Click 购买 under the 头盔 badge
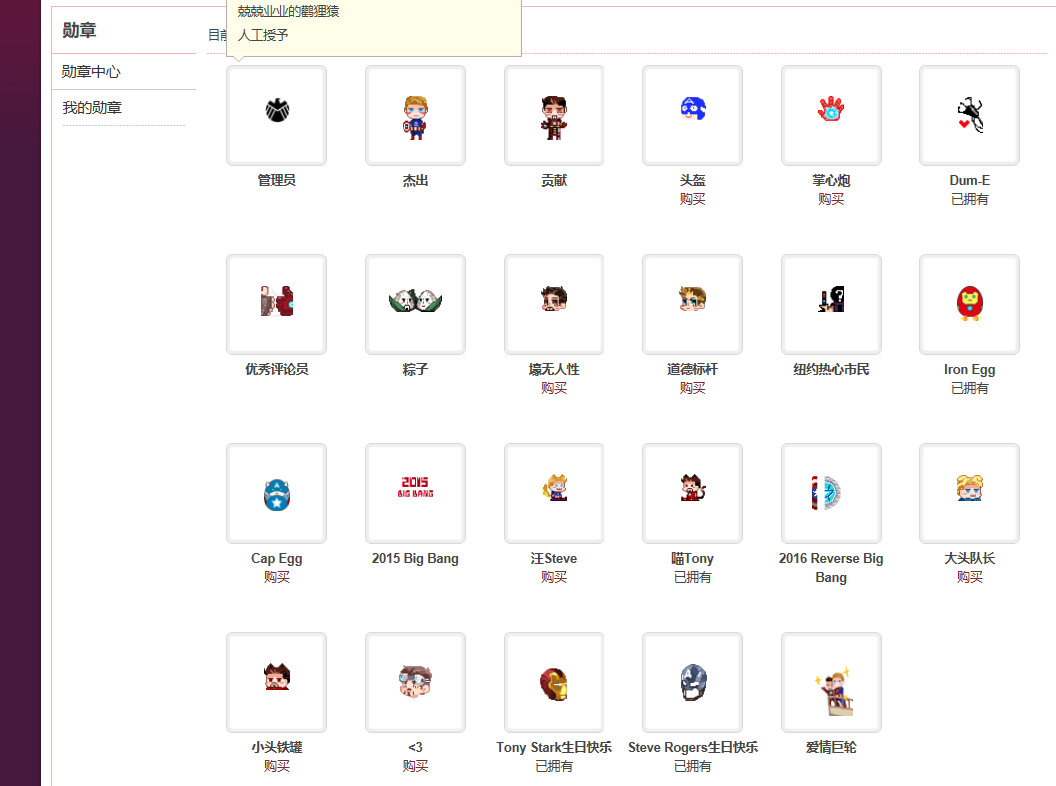The width and height of the screenshot is (1056, 786). point(692,198)
